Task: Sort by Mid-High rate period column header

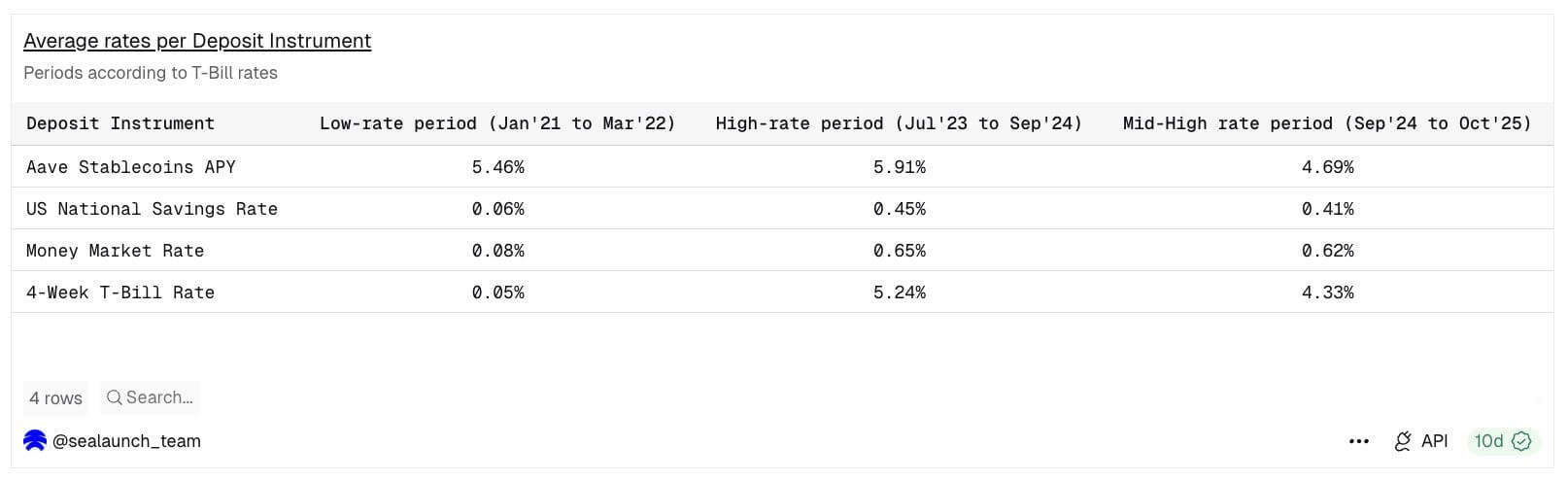Action: 1327,123
